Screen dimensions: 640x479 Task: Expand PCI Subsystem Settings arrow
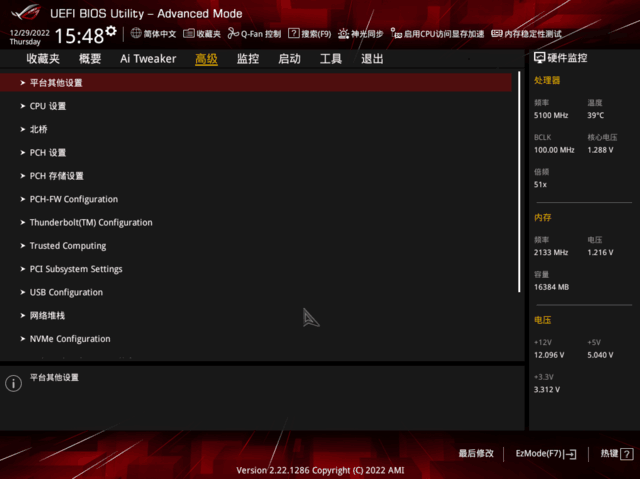coord(23,269)
